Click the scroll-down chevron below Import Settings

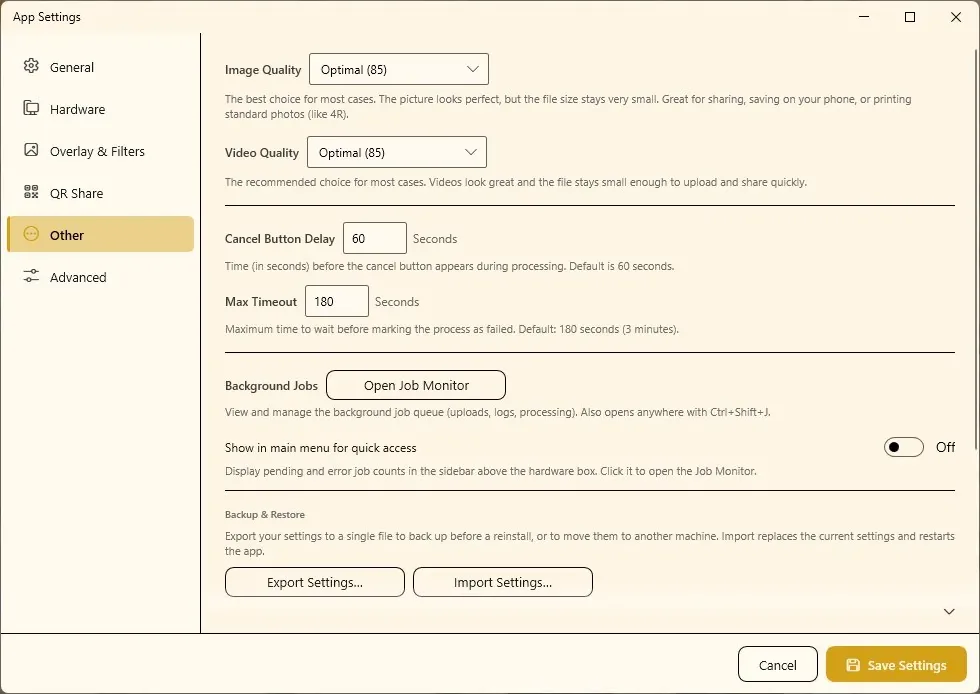tap(949, 611)
